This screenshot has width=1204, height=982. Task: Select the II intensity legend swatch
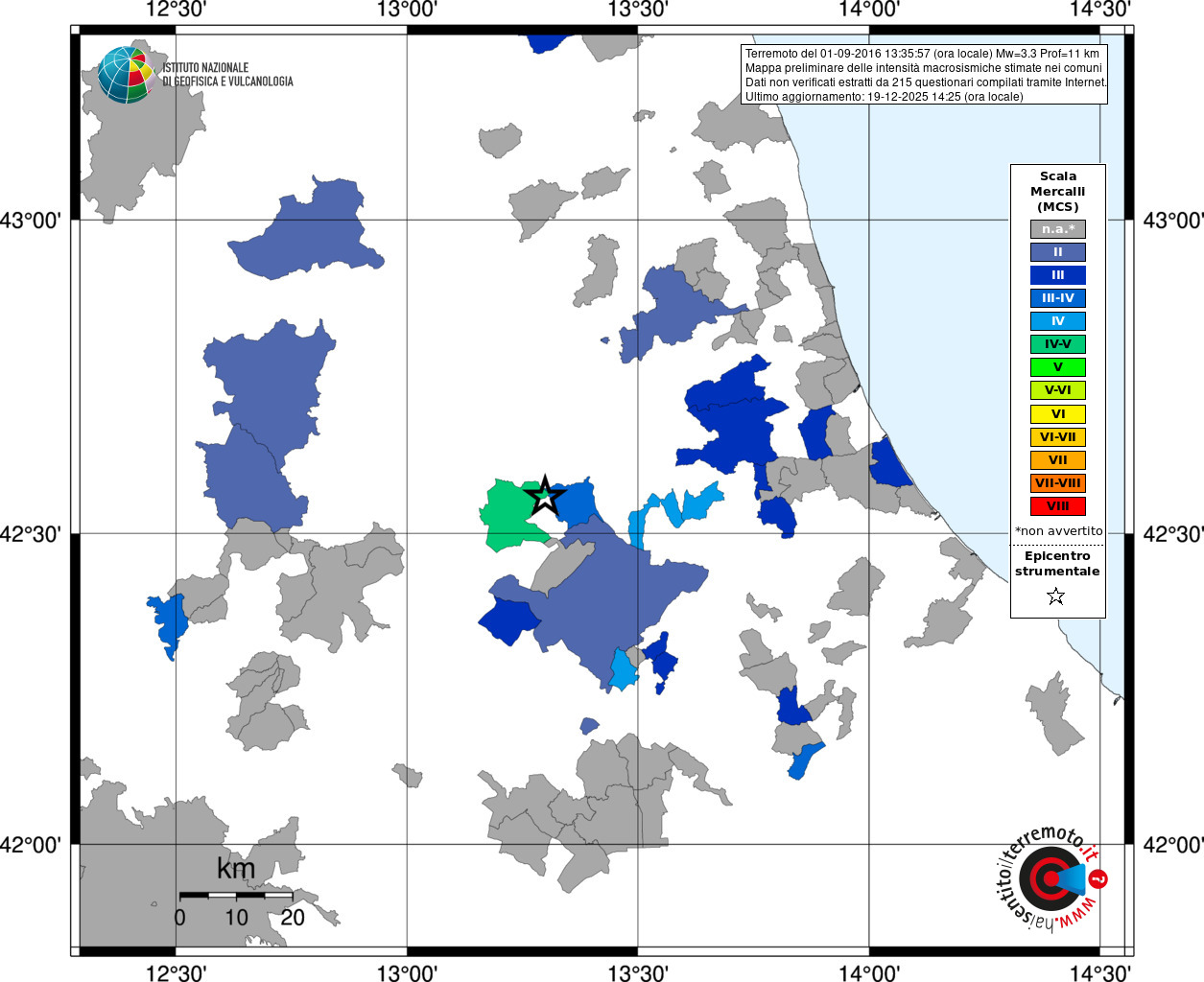[1058, 252]
